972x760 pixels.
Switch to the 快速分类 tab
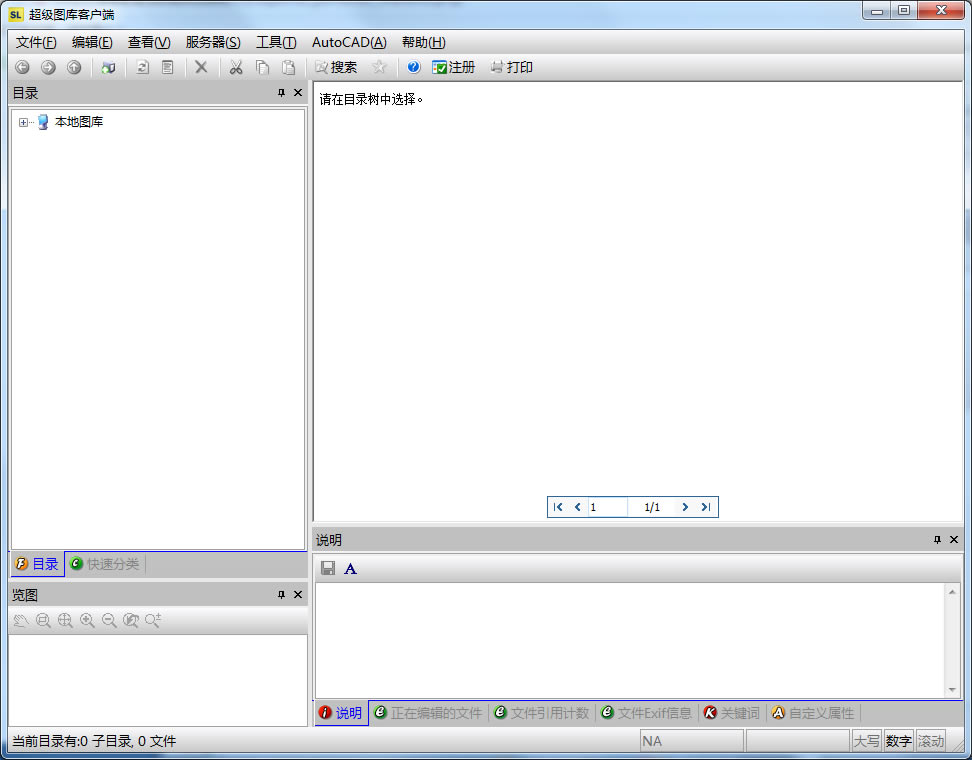(105, 563)
